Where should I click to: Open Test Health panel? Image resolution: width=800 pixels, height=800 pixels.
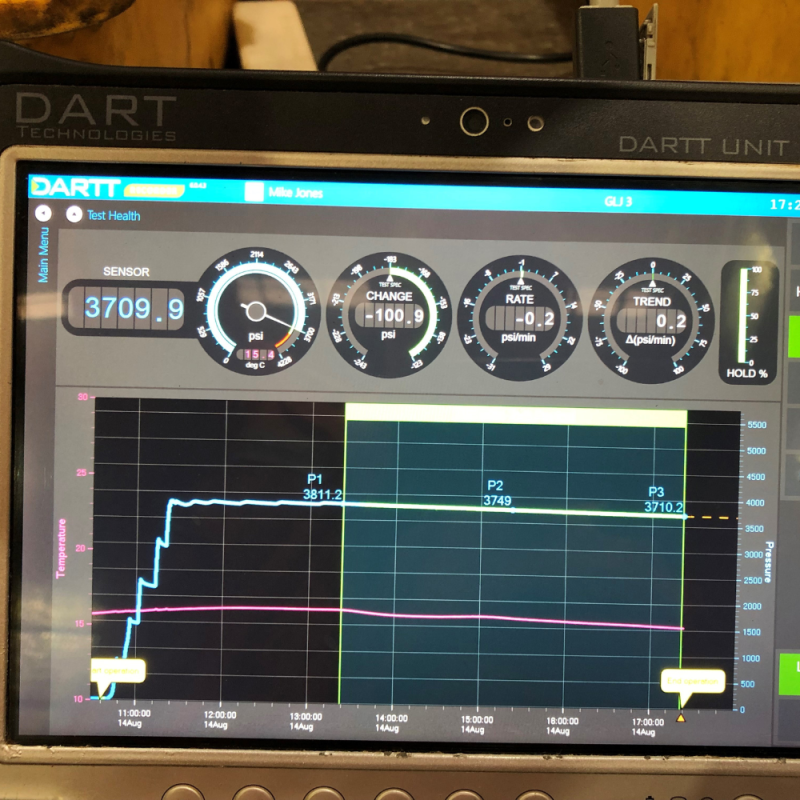(x=113, y=215)
